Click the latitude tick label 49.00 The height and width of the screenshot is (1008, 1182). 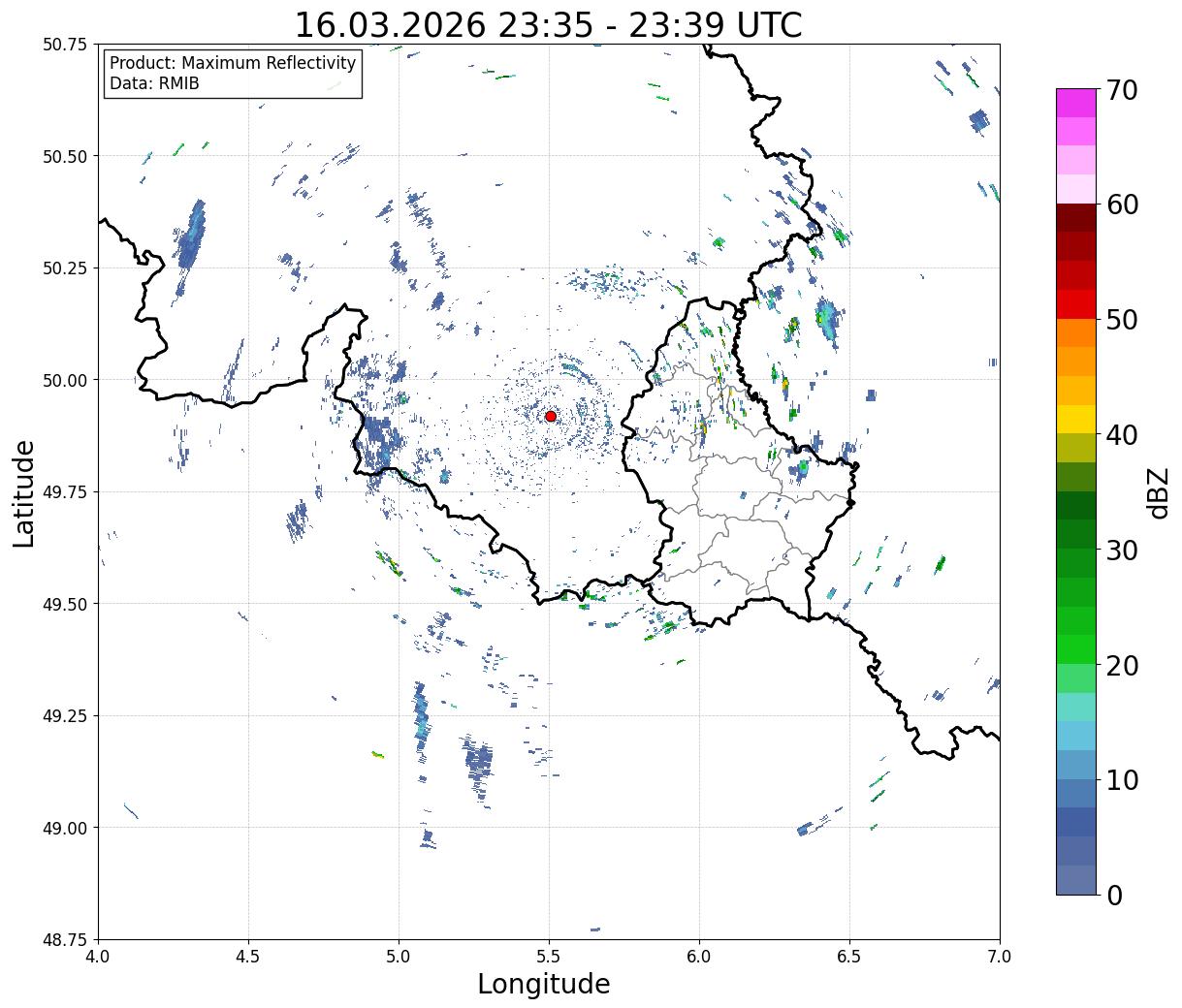click(x=64, y=828)
